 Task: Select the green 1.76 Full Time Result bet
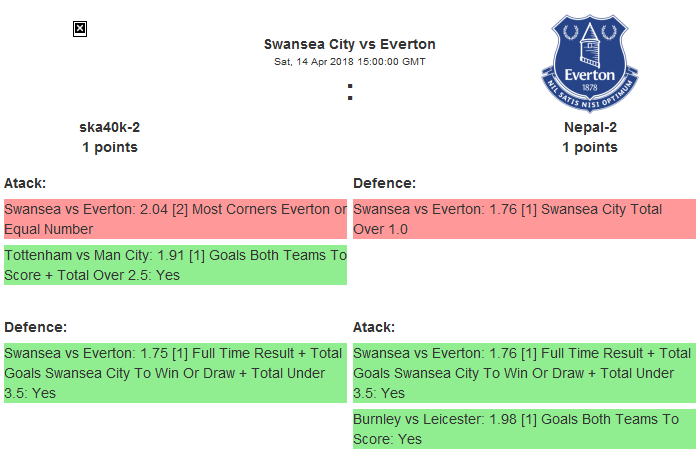[523, 373]
